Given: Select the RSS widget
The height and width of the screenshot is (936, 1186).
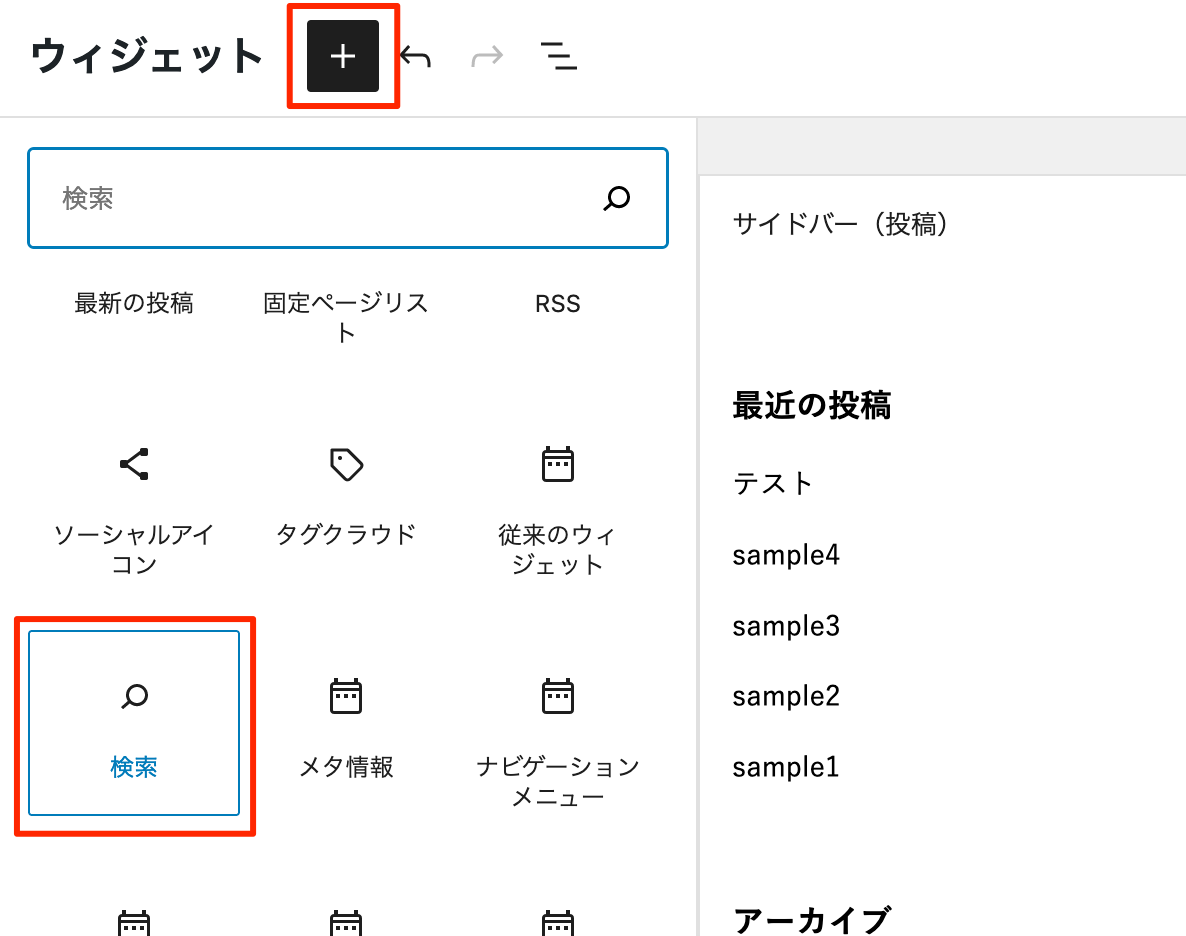Looking at the screenshot, I should (x=557, y=303).
